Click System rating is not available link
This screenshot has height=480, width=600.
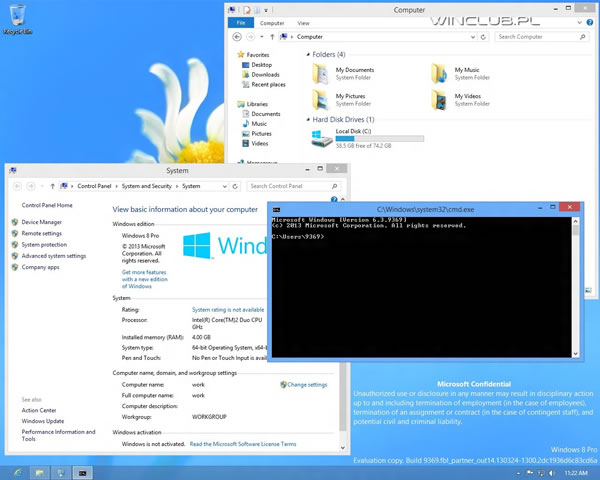click(228, 310)
